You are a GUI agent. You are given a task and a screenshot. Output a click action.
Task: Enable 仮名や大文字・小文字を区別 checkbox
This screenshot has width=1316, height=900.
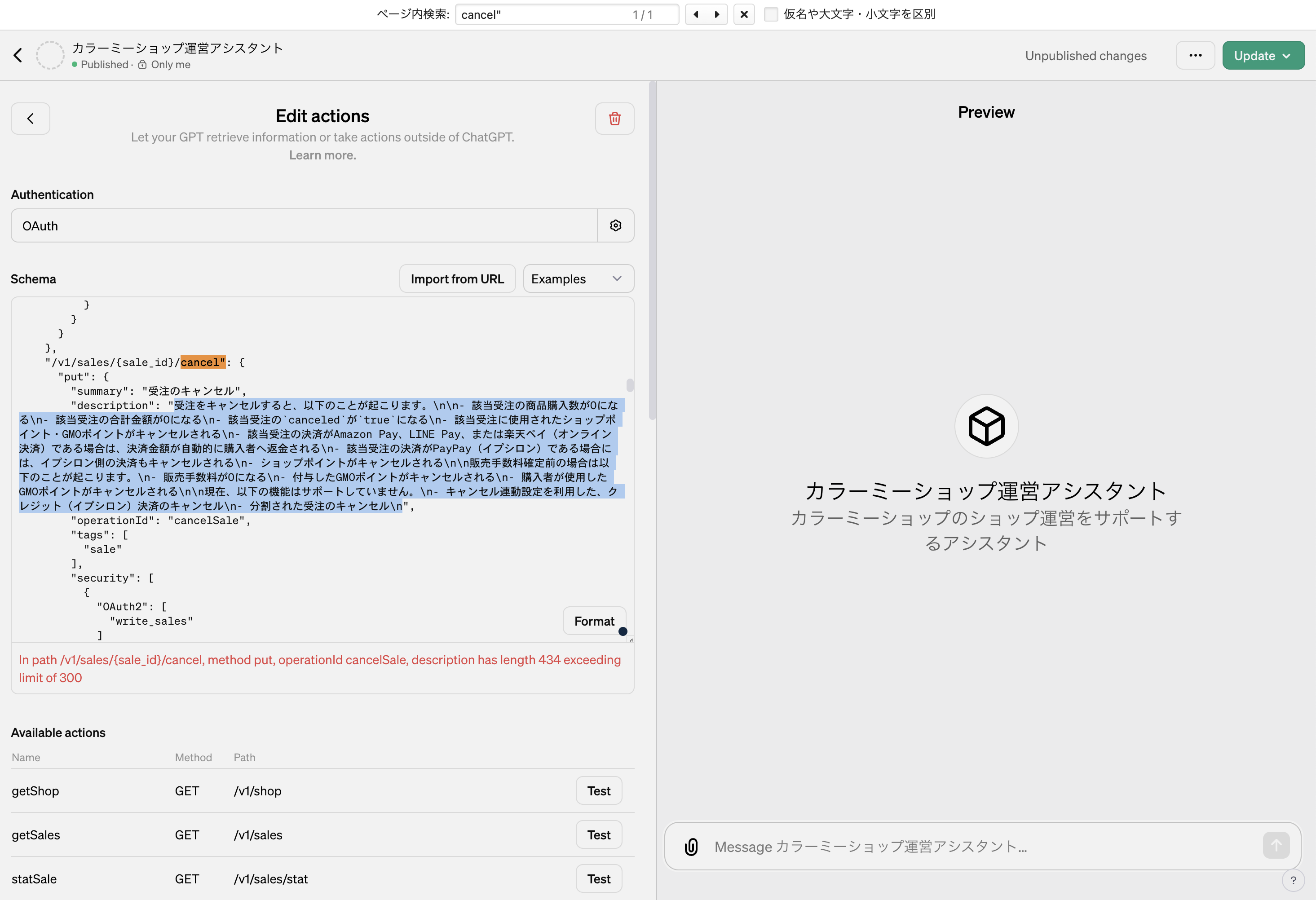click(771, 14)
